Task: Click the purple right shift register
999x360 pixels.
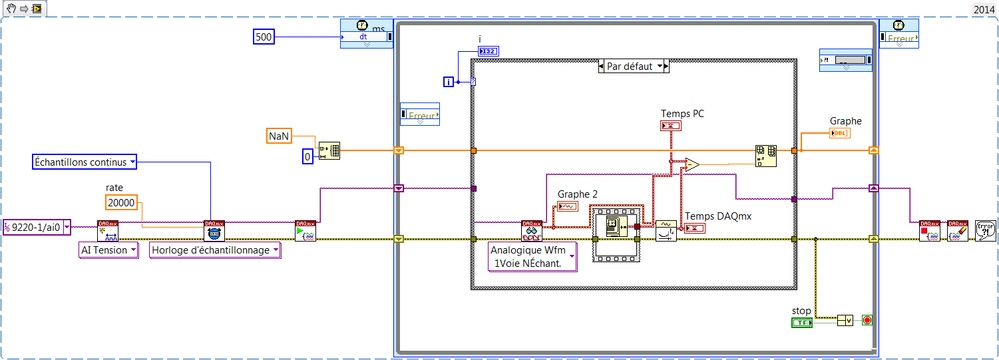Action: pos(873,188)
